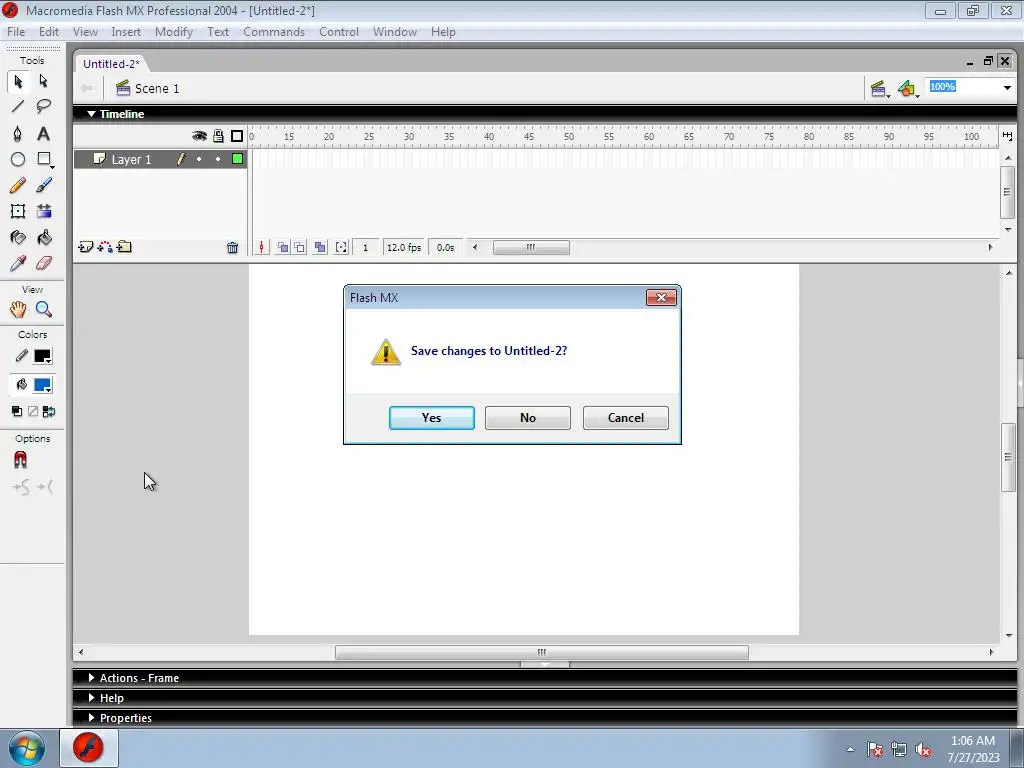Open the stroke color swatch
This screenshot has height=768, width=1024.
(x=42, y=357)
